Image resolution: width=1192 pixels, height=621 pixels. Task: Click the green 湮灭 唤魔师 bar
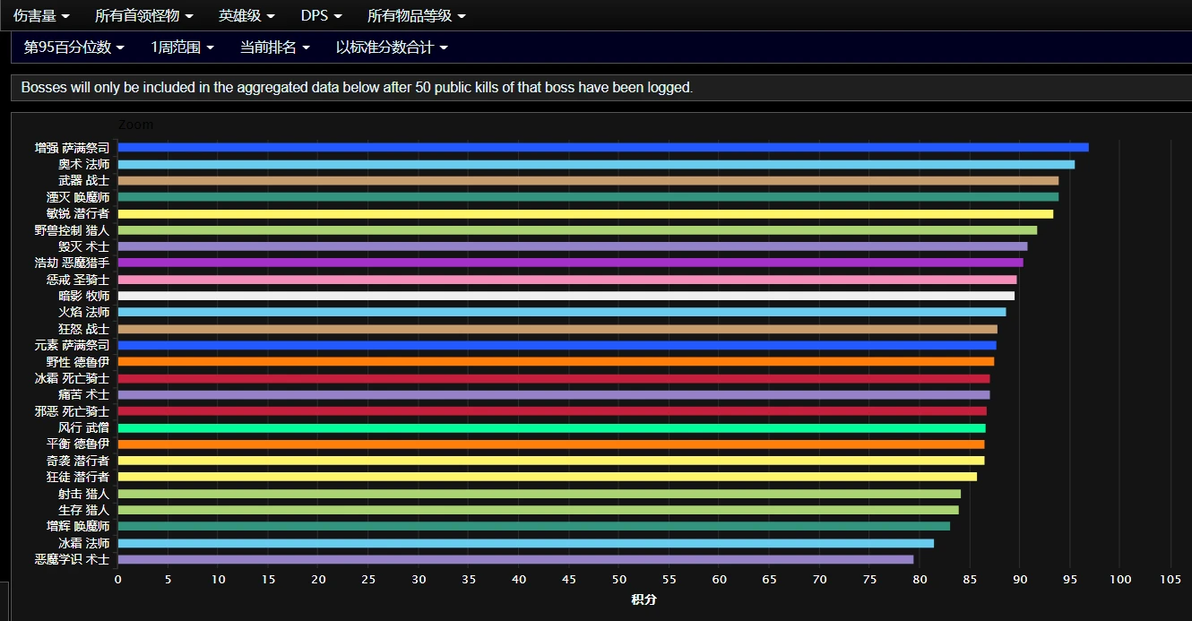(x=588, y=197)
